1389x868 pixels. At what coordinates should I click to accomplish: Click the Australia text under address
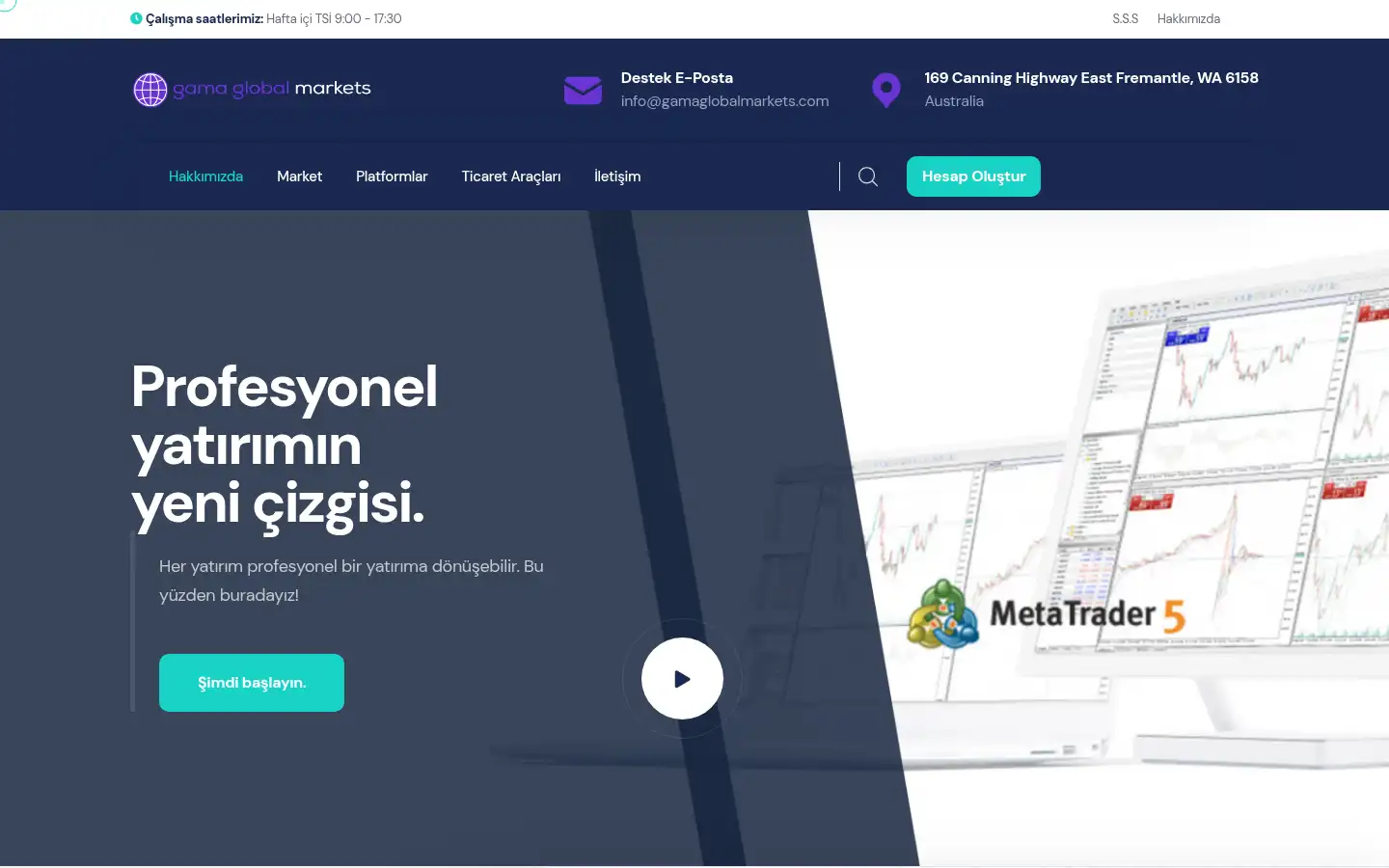pos(954,101)
